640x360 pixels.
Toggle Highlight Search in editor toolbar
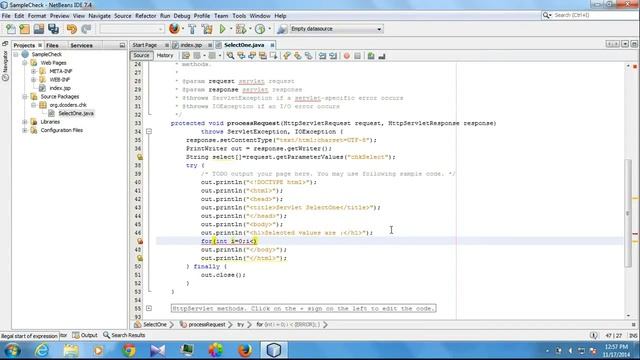click(262, 56)
